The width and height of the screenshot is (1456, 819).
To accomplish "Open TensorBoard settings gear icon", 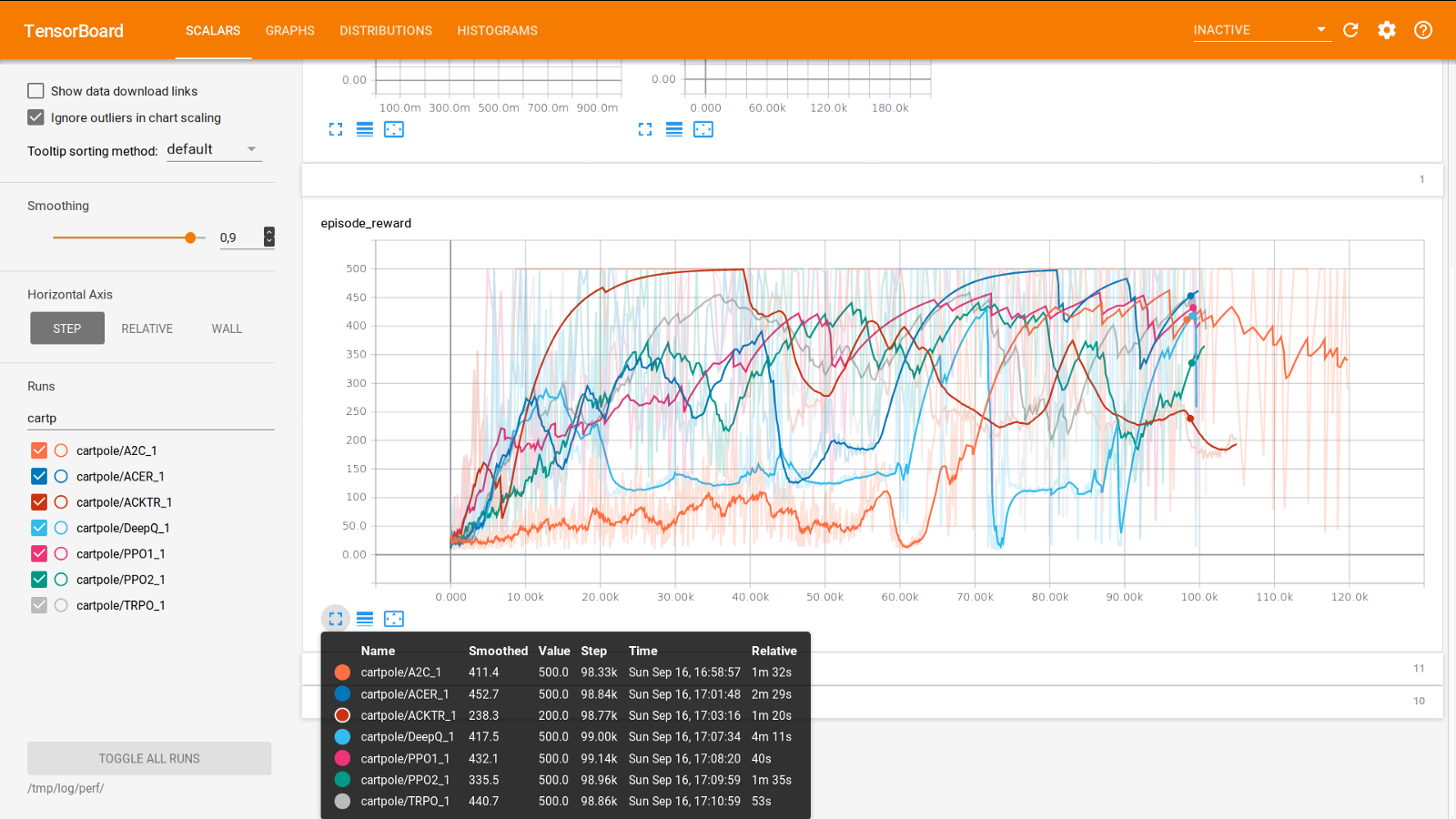I will click(x=1387, y=30).
